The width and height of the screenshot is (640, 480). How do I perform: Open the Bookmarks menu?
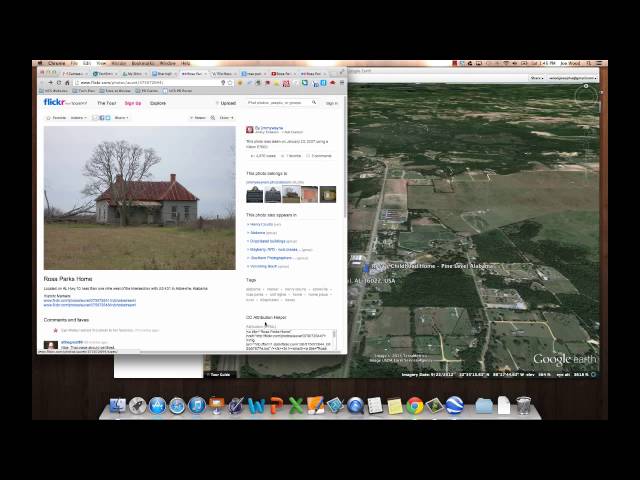click(143, 63)
